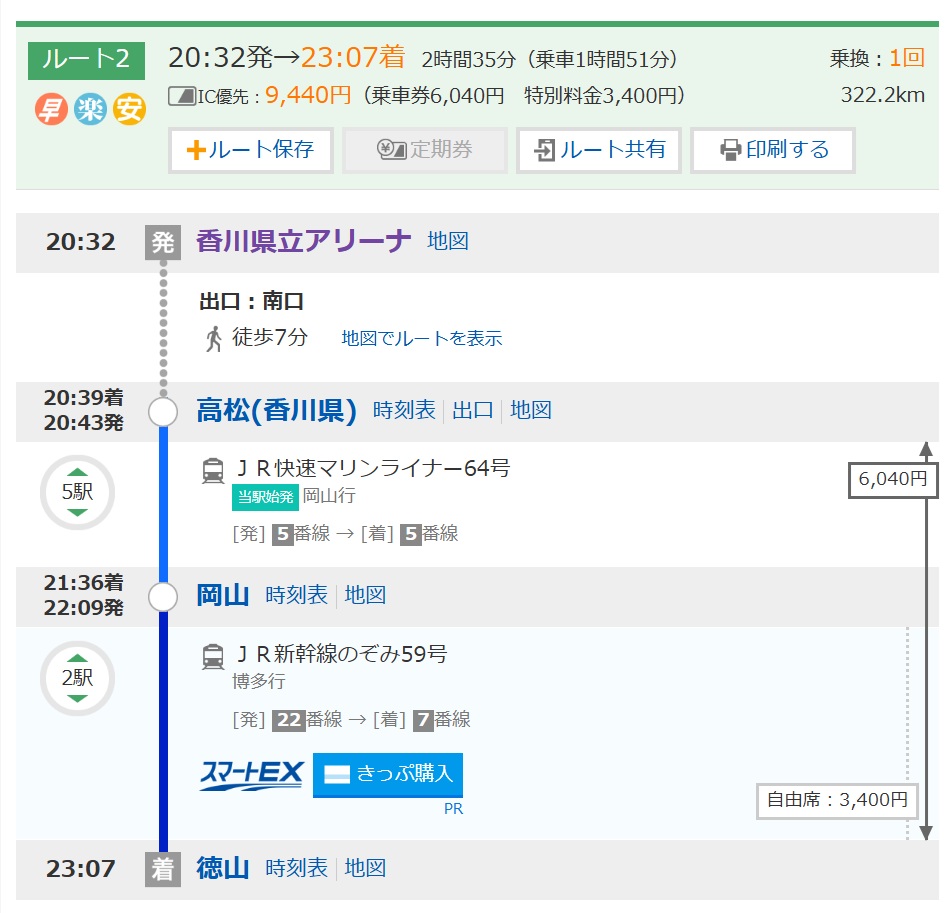Viewport: 948px width, 913px height.
Task: Click the 早 fast route badge
Action: pyautogui.click(x=51, y=109)
